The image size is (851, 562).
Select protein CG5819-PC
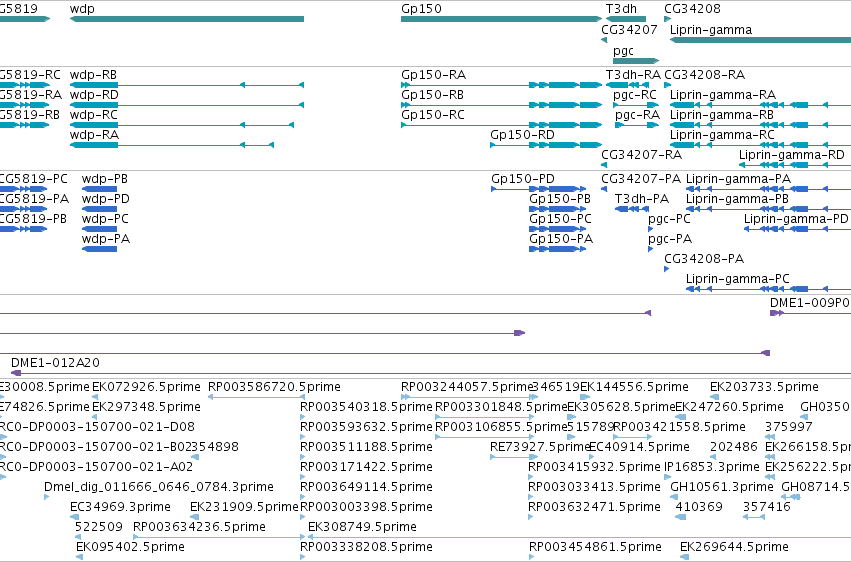pos(23,189)
